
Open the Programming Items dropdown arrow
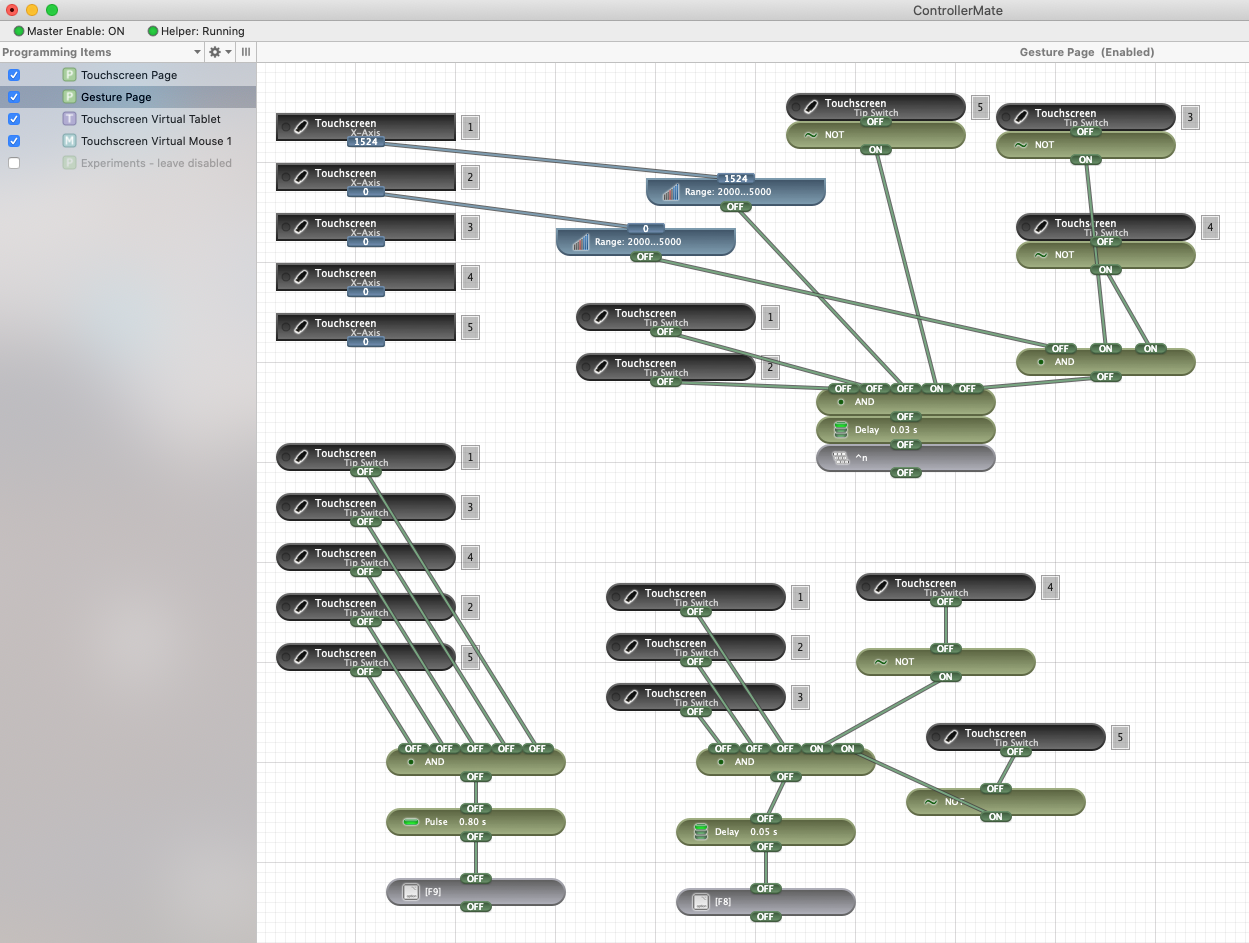197,52
